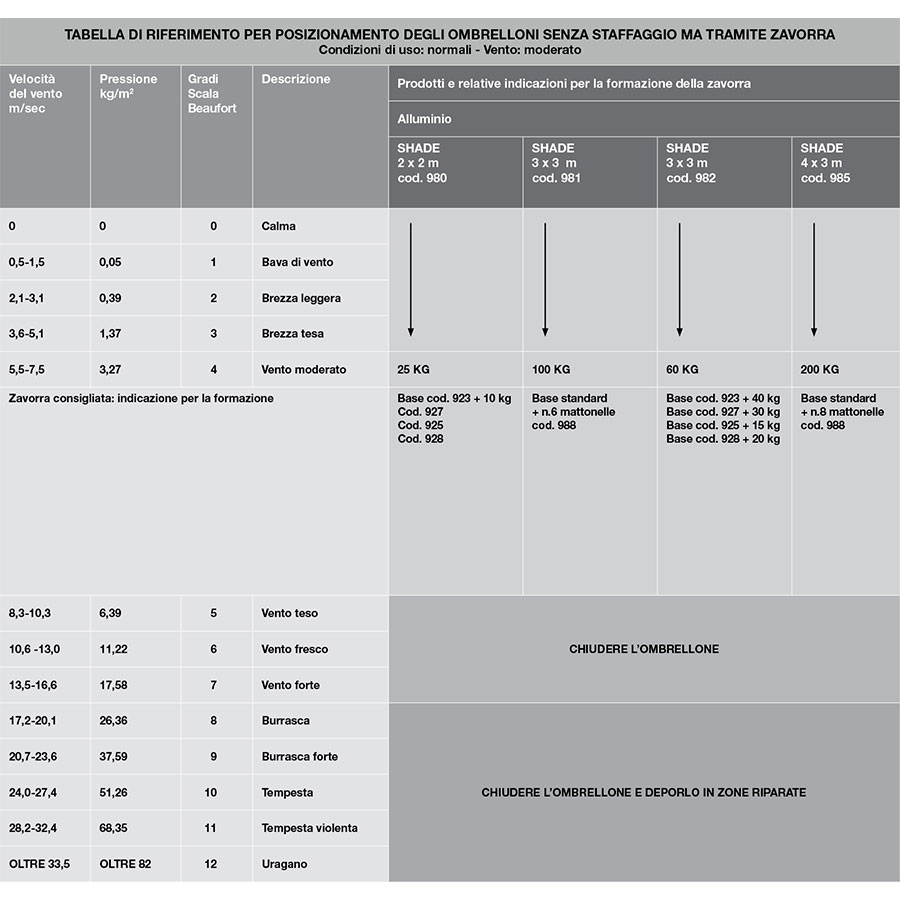Click the arrow under SHADE 2 x 2 m
Screen dimensions: 900x900
(410, 280)
